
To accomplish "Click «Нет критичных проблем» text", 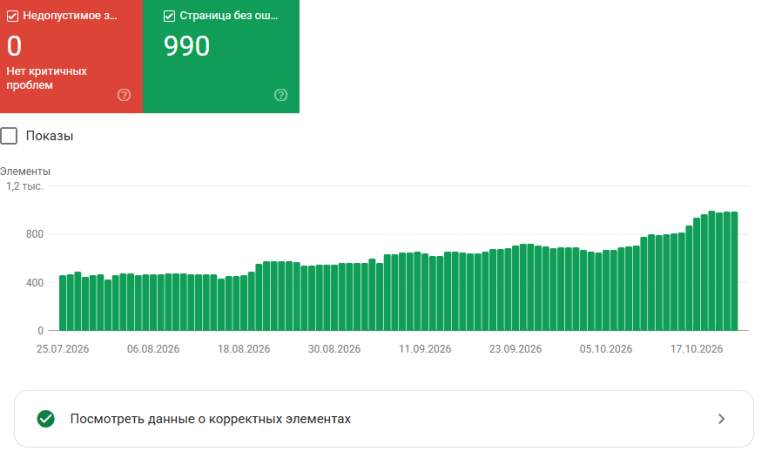I will point(47,78).
